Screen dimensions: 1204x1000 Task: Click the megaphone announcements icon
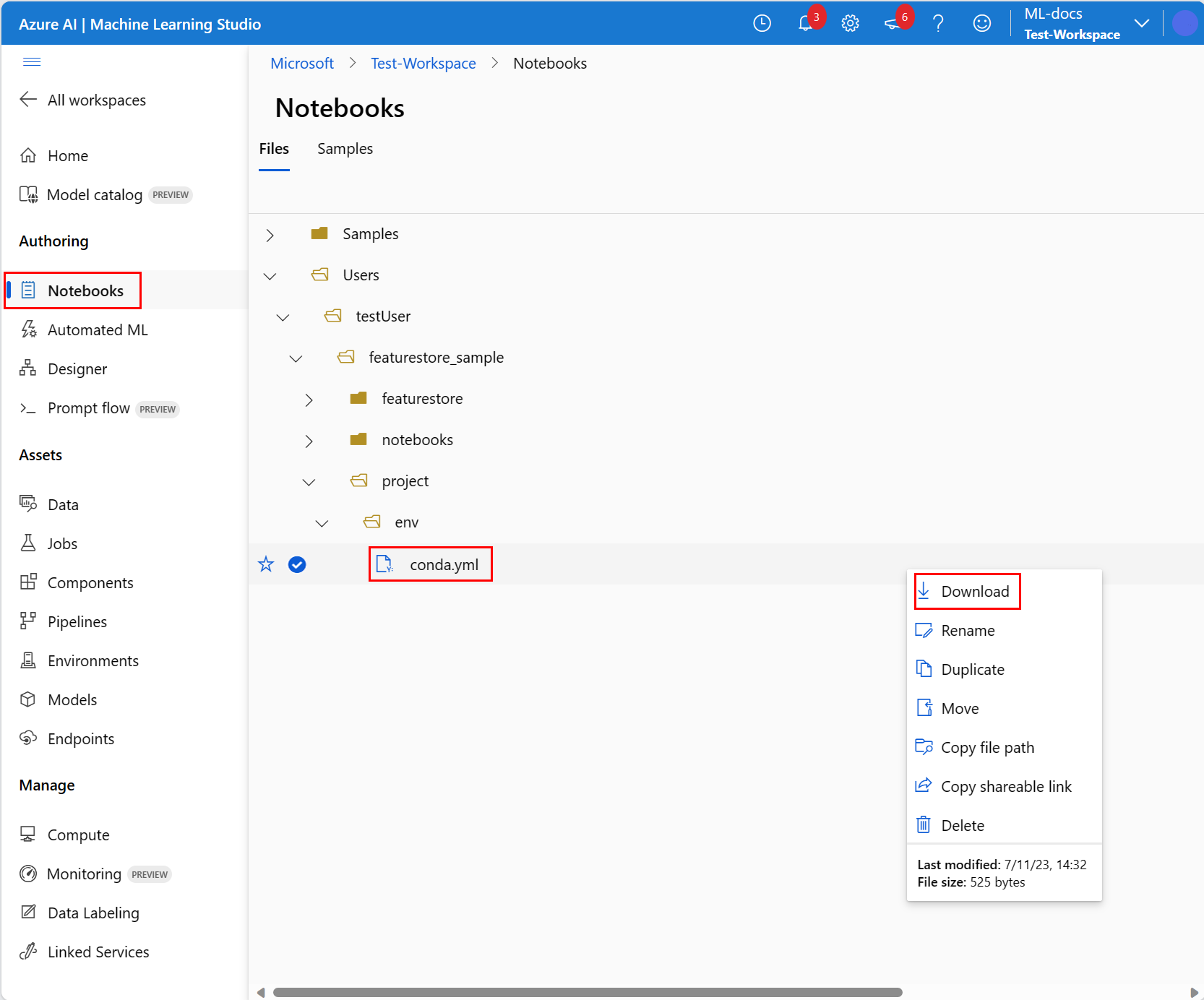pos(893,24)
